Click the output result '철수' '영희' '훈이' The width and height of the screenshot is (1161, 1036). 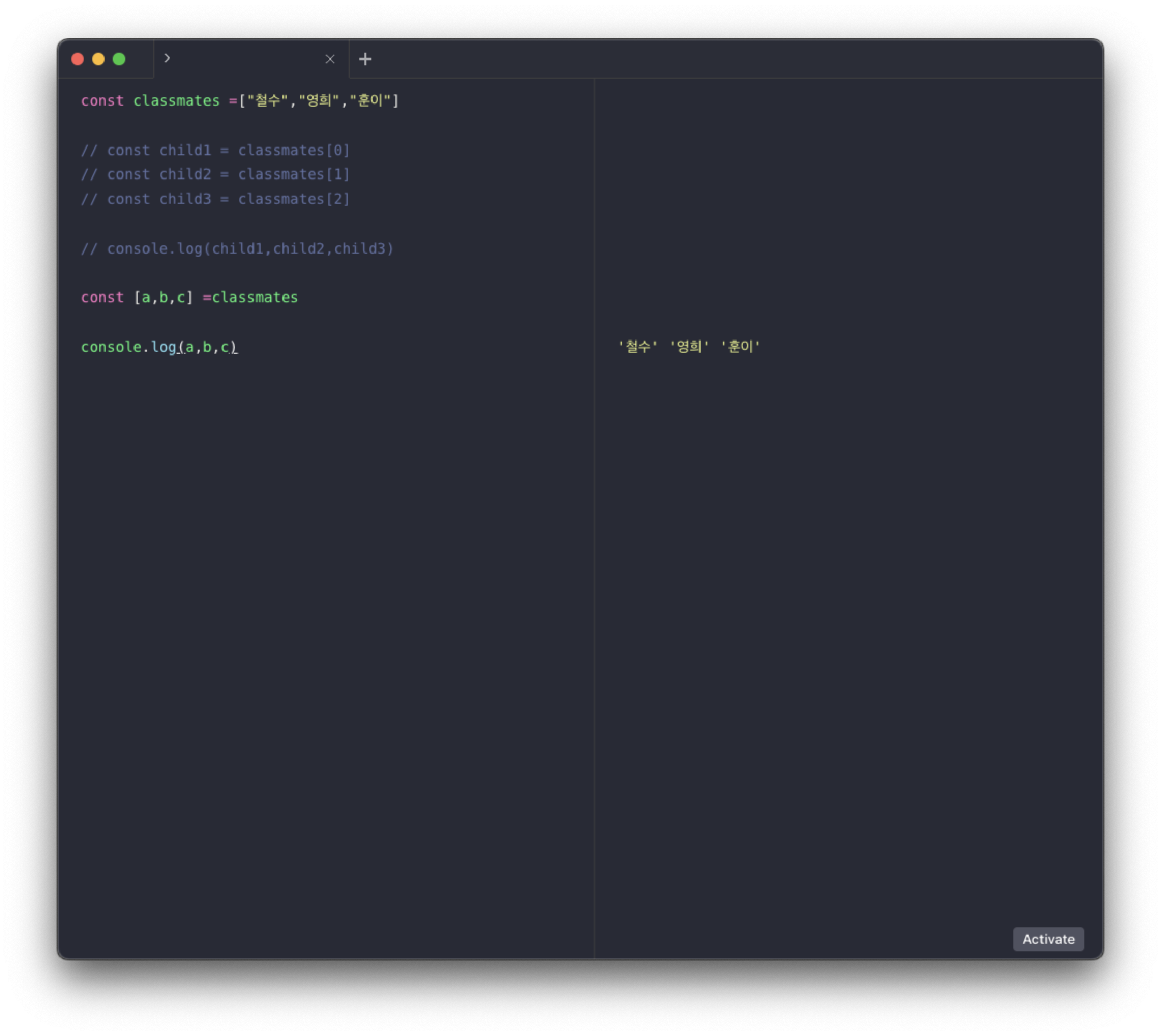689,347
